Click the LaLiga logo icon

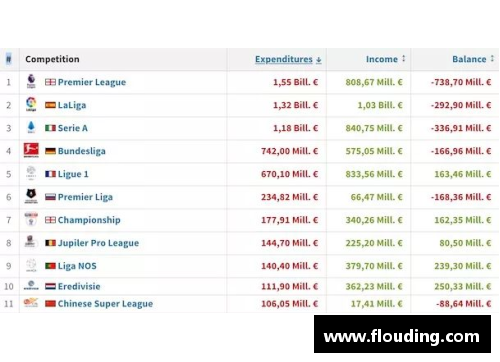coord(31,104)
